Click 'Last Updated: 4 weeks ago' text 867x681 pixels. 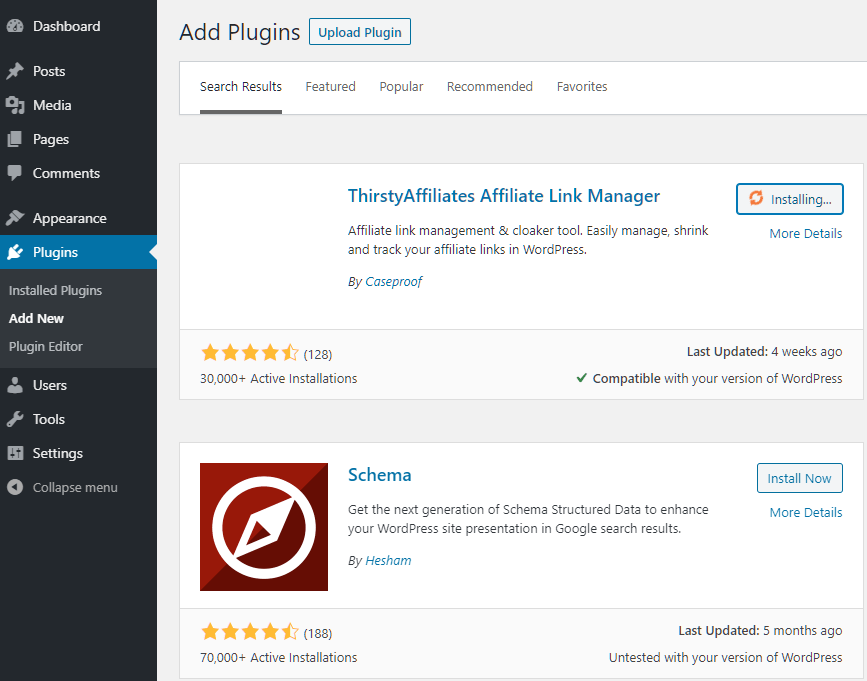click(x=764, y=352)
